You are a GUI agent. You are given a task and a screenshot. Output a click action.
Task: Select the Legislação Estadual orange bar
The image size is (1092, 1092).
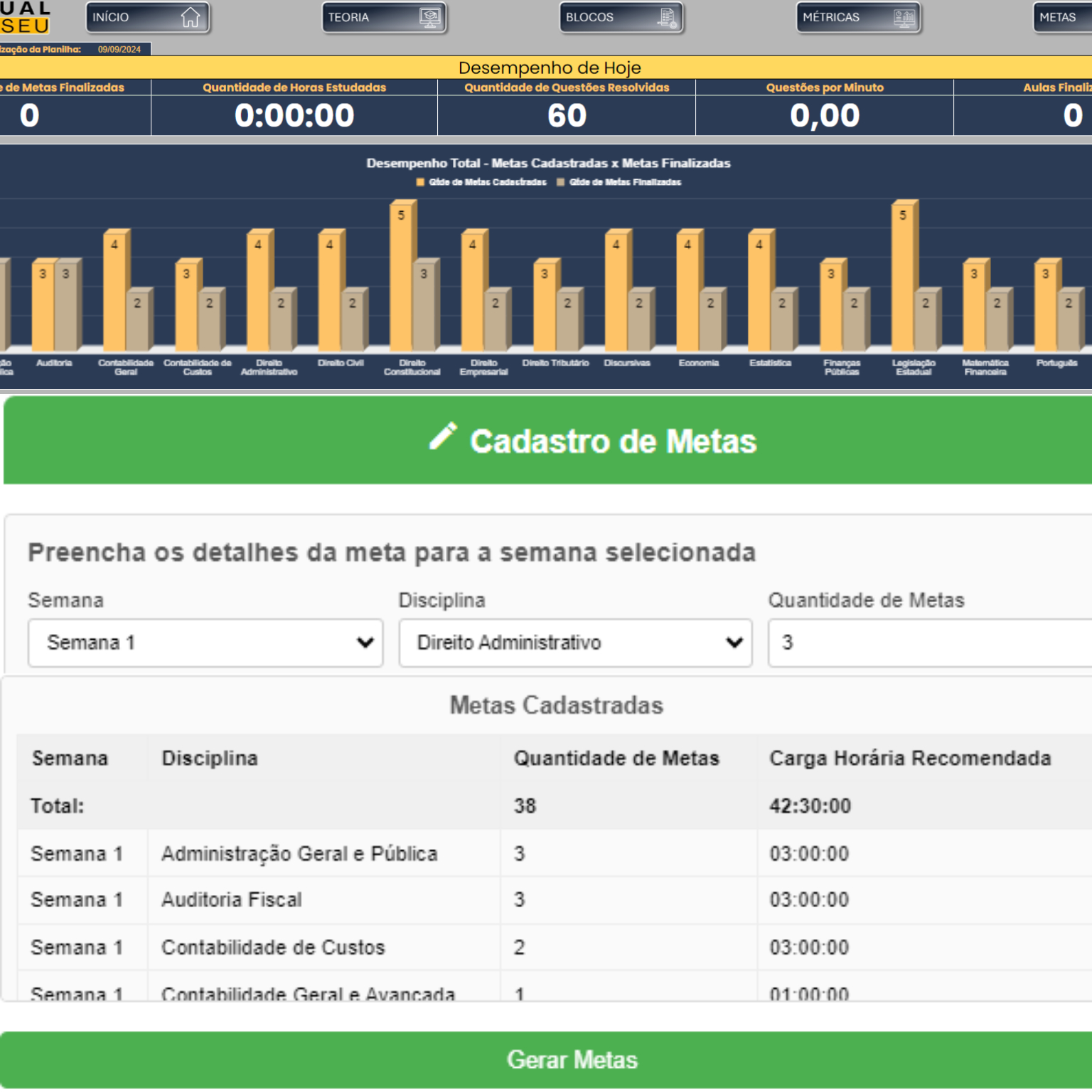coord(904,276)
